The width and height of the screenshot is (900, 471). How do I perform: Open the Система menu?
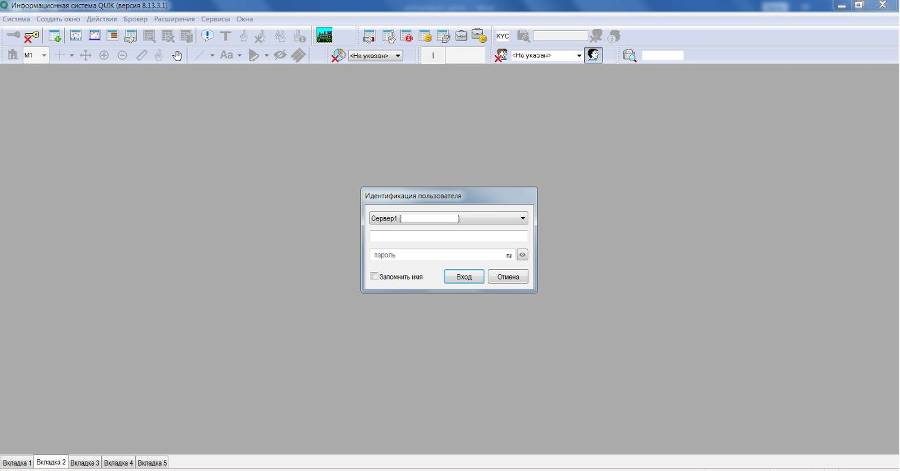click(x=16, y=19)
